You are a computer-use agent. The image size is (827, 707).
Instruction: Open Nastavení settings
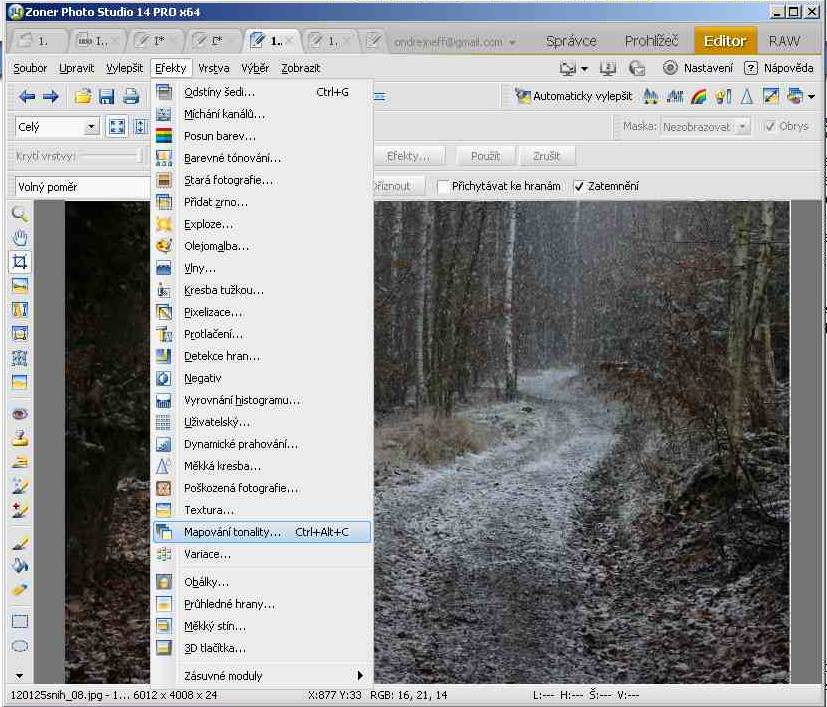pos(698,68)
